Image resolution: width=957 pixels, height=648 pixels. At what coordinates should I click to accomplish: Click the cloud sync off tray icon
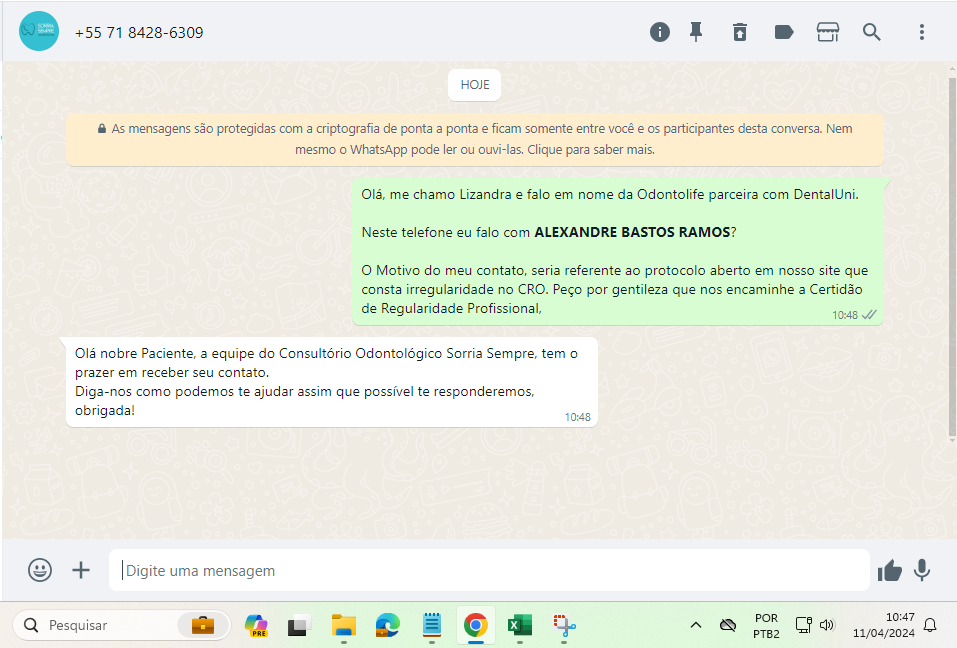(x=728, y=625)
